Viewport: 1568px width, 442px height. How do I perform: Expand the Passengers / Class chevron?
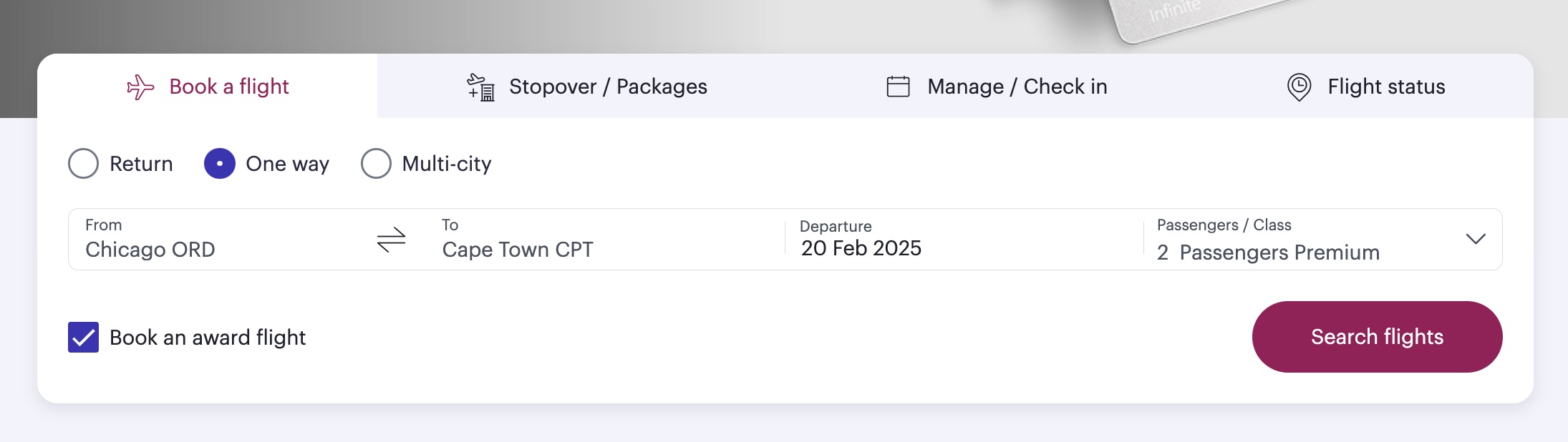point(1475,239)
